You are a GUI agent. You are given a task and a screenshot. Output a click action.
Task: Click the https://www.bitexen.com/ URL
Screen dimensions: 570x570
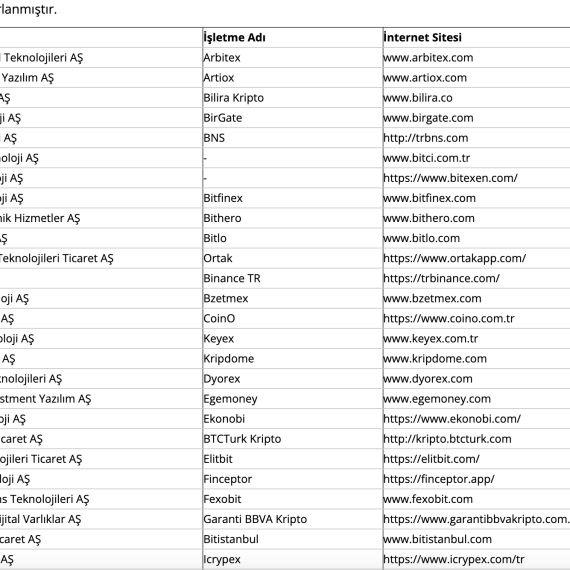coord(450,178)
